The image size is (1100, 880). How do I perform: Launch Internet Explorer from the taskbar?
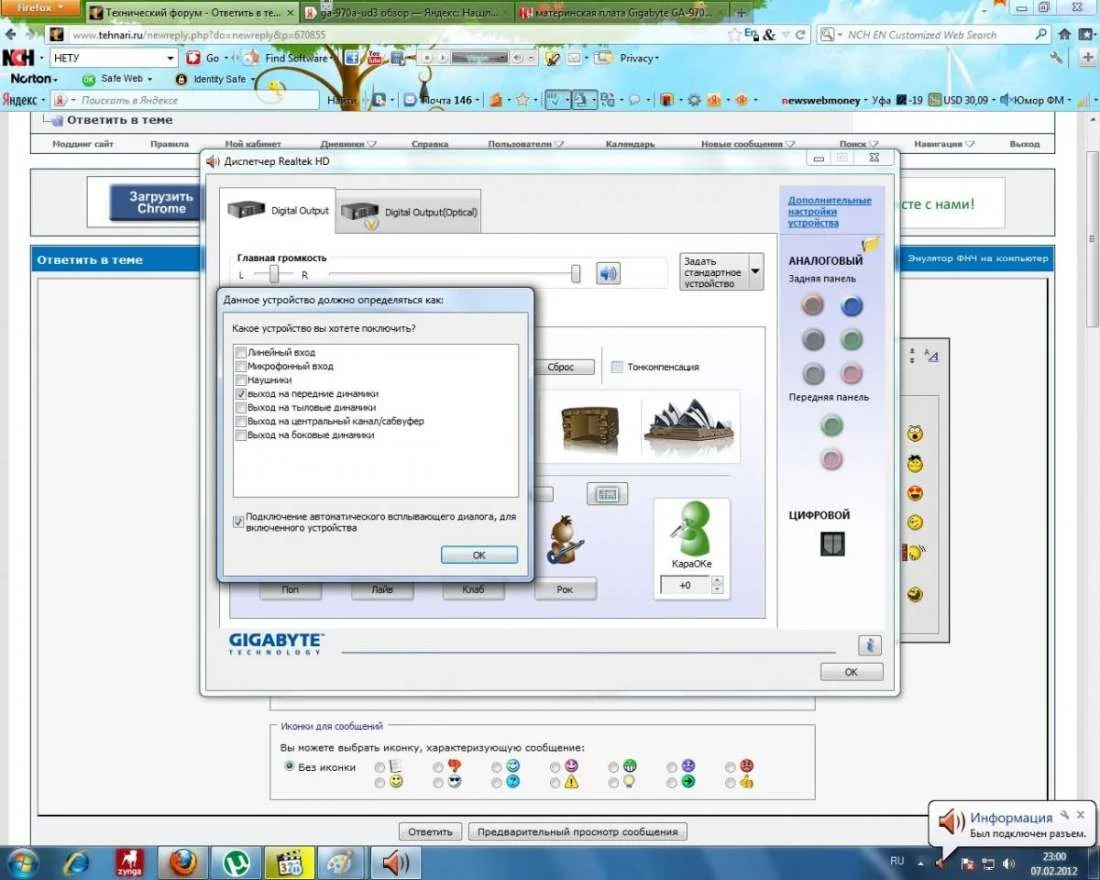[75, 862]
